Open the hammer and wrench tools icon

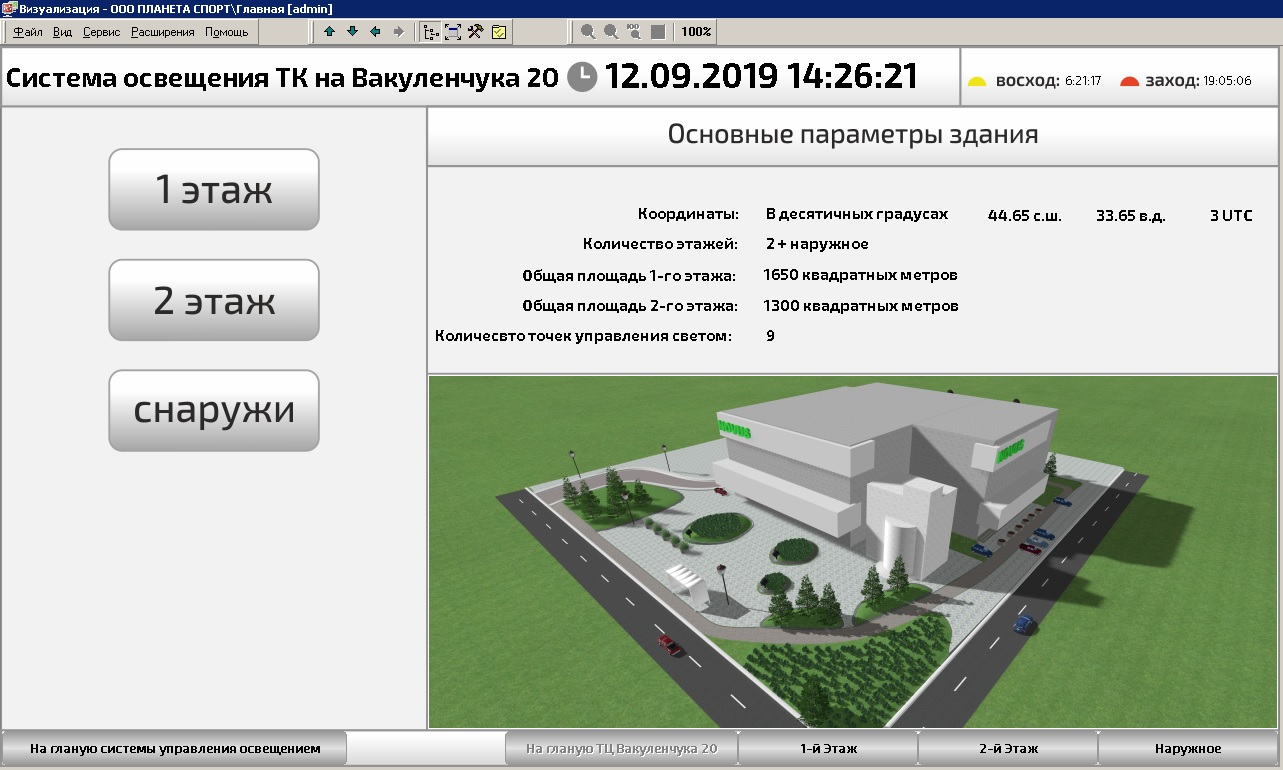(476, 32)
